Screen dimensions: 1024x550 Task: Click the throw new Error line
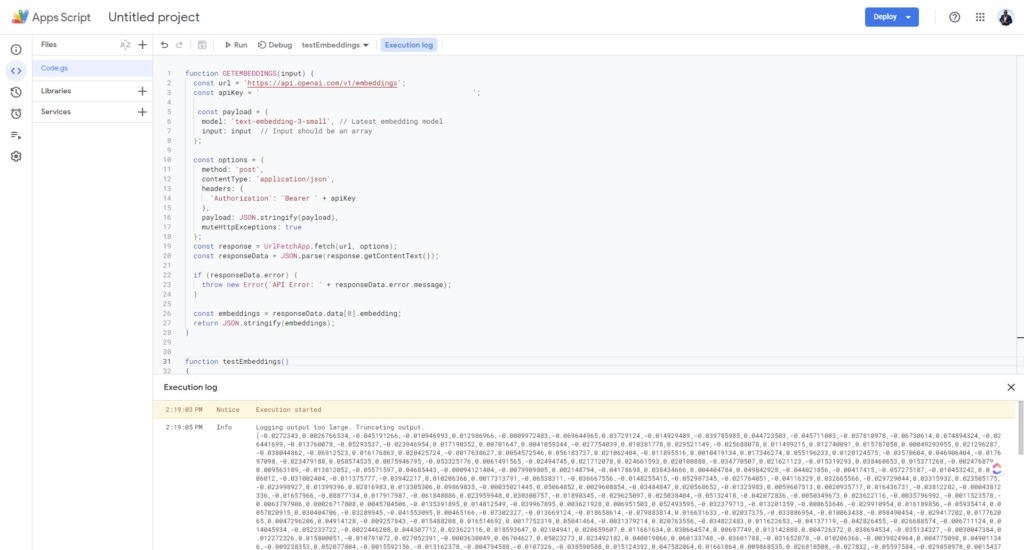pyautogui.click(x=327, y=285)
